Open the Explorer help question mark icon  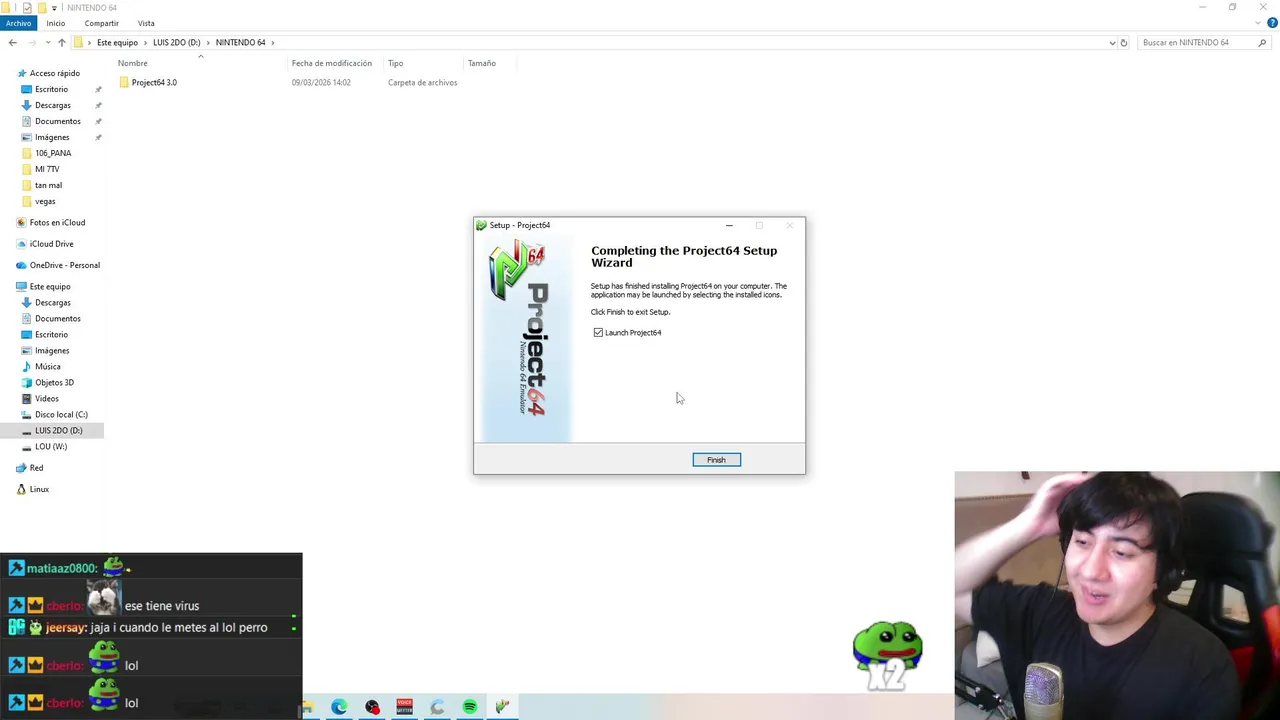1272,23
